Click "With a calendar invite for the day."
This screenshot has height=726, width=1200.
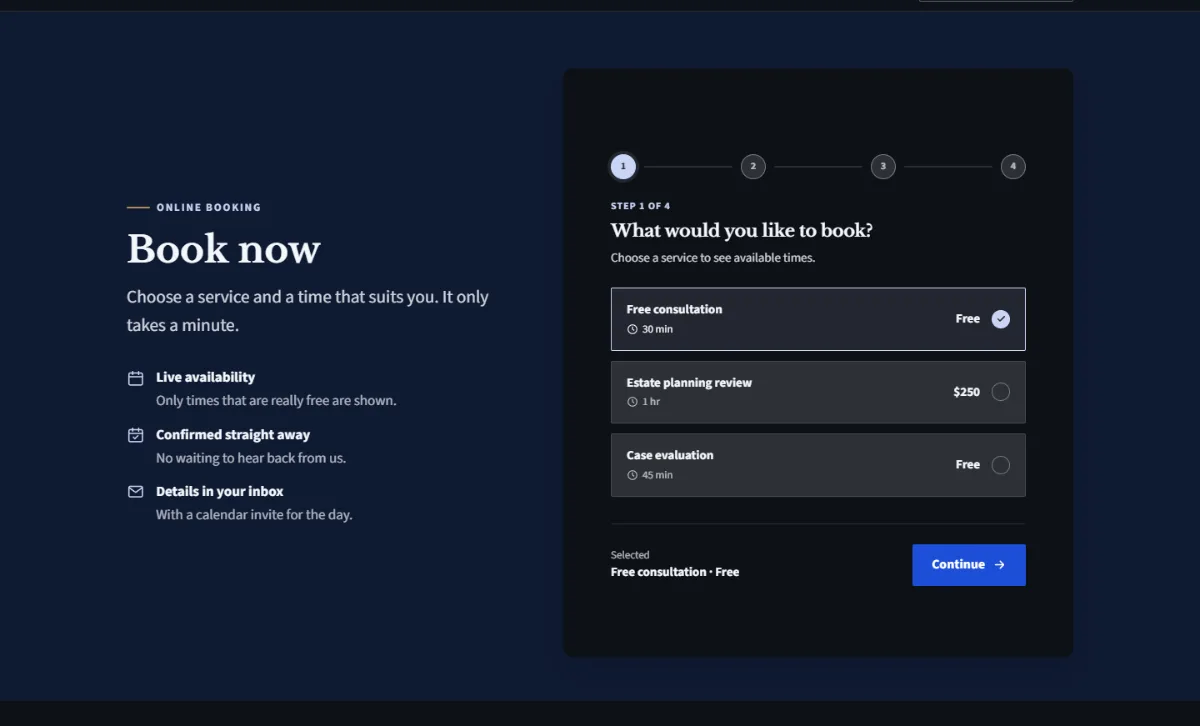coord(254,515)
